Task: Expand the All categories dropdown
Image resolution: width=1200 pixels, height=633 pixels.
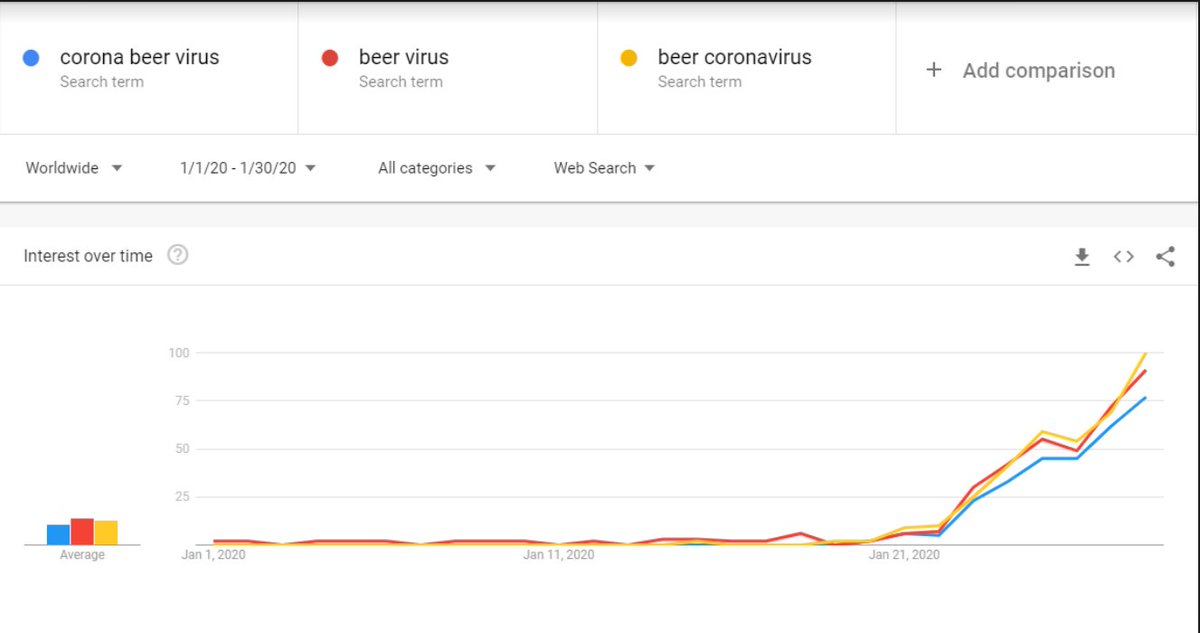Action: click(437, 168)
